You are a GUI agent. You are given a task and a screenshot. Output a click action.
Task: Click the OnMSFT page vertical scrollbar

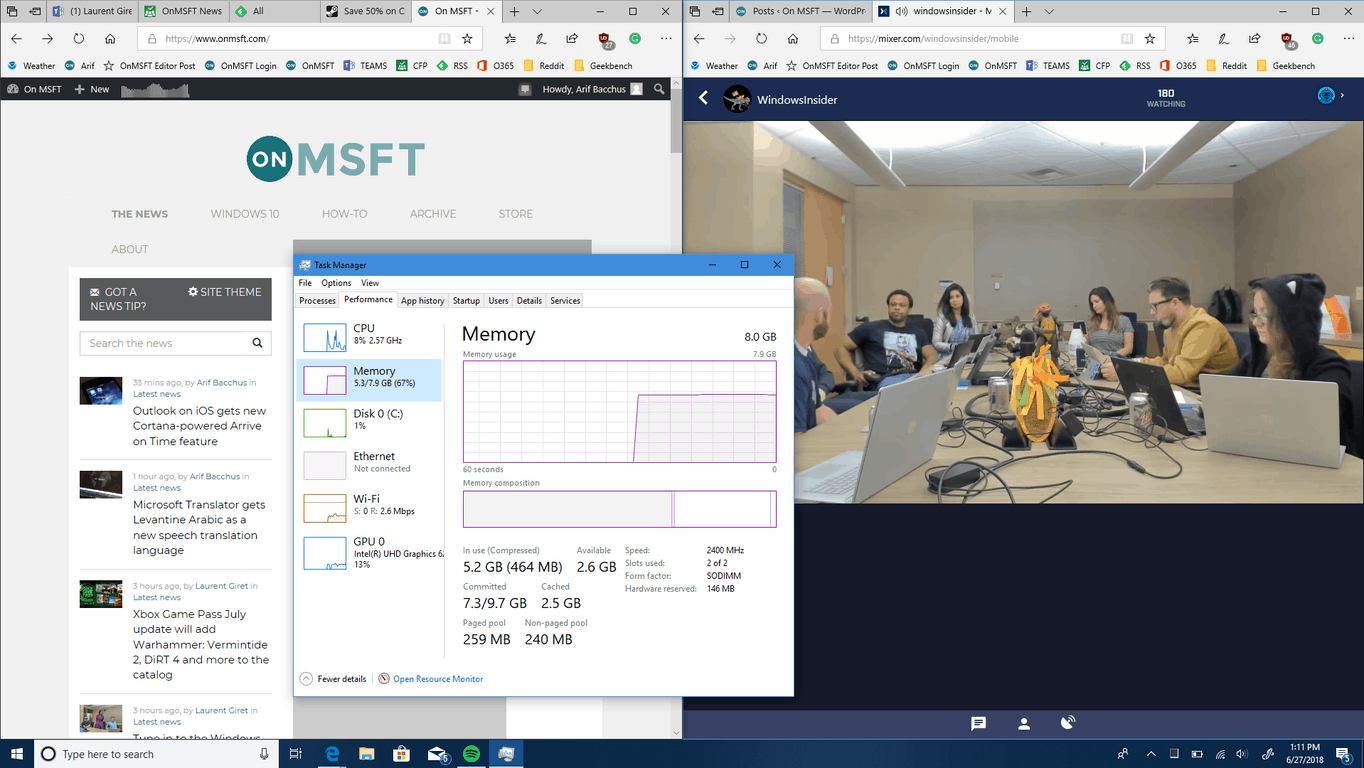(676, 400)
